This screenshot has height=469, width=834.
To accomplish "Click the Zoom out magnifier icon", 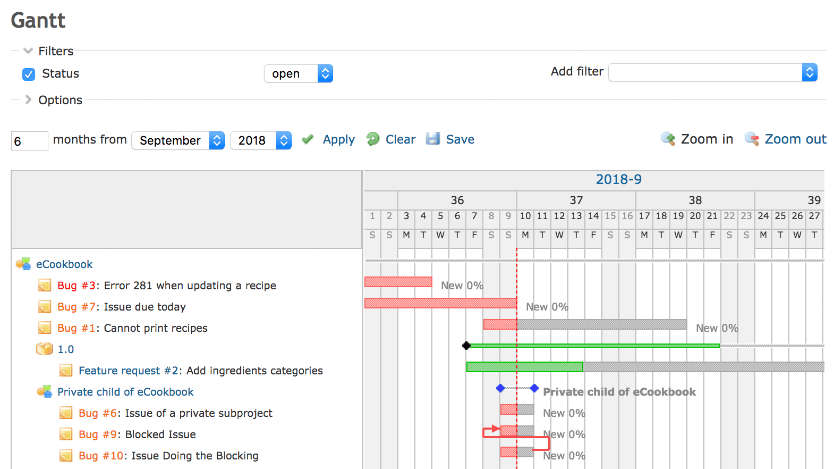I will pos(752,140).
